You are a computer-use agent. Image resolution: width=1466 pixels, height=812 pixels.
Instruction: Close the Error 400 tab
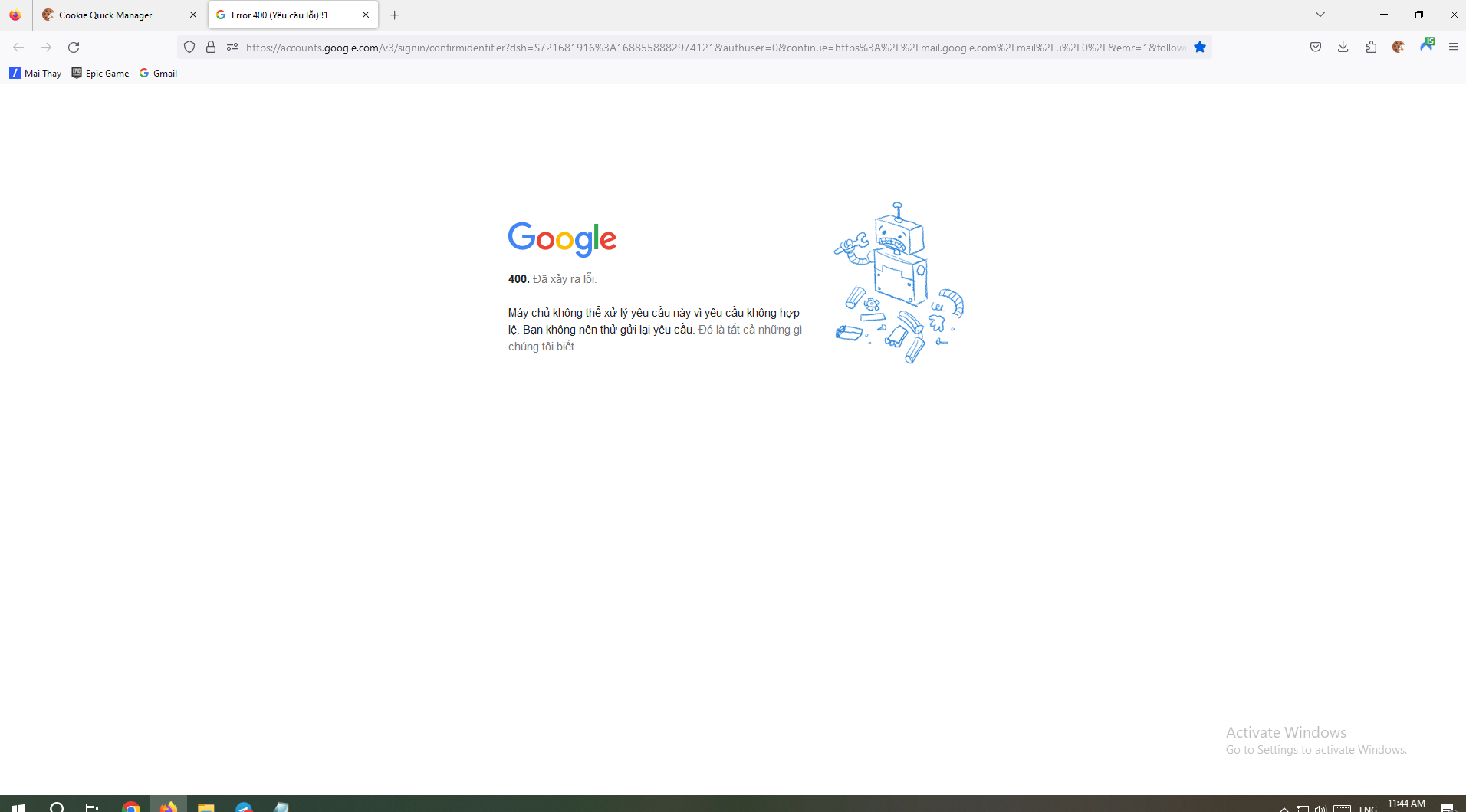point(366,15)
